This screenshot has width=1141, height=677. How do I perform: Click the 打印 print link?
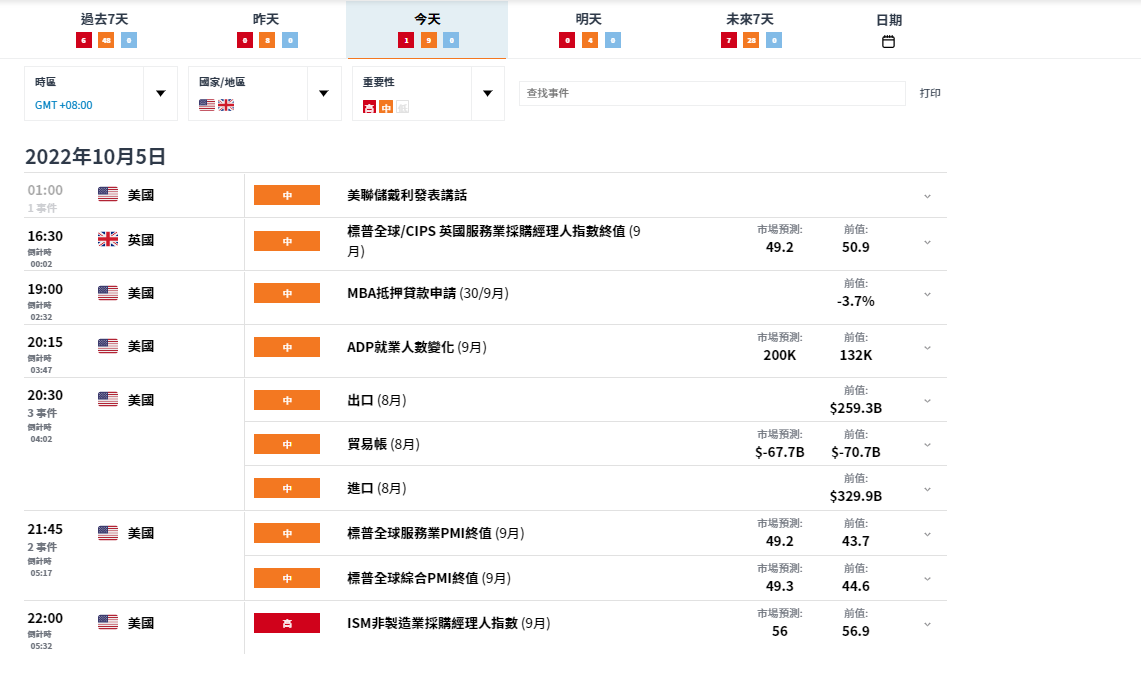pos(930,93)
